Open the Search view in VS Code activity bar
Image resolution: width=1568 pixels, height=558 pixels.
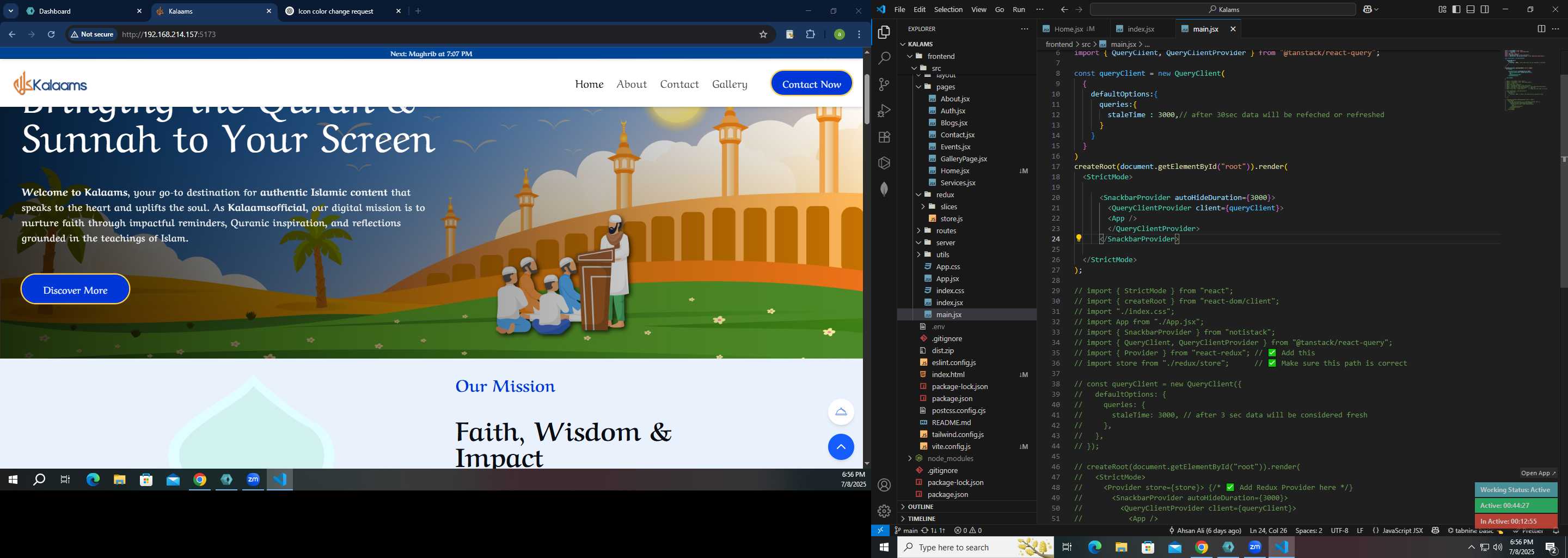tap(884, 58)
